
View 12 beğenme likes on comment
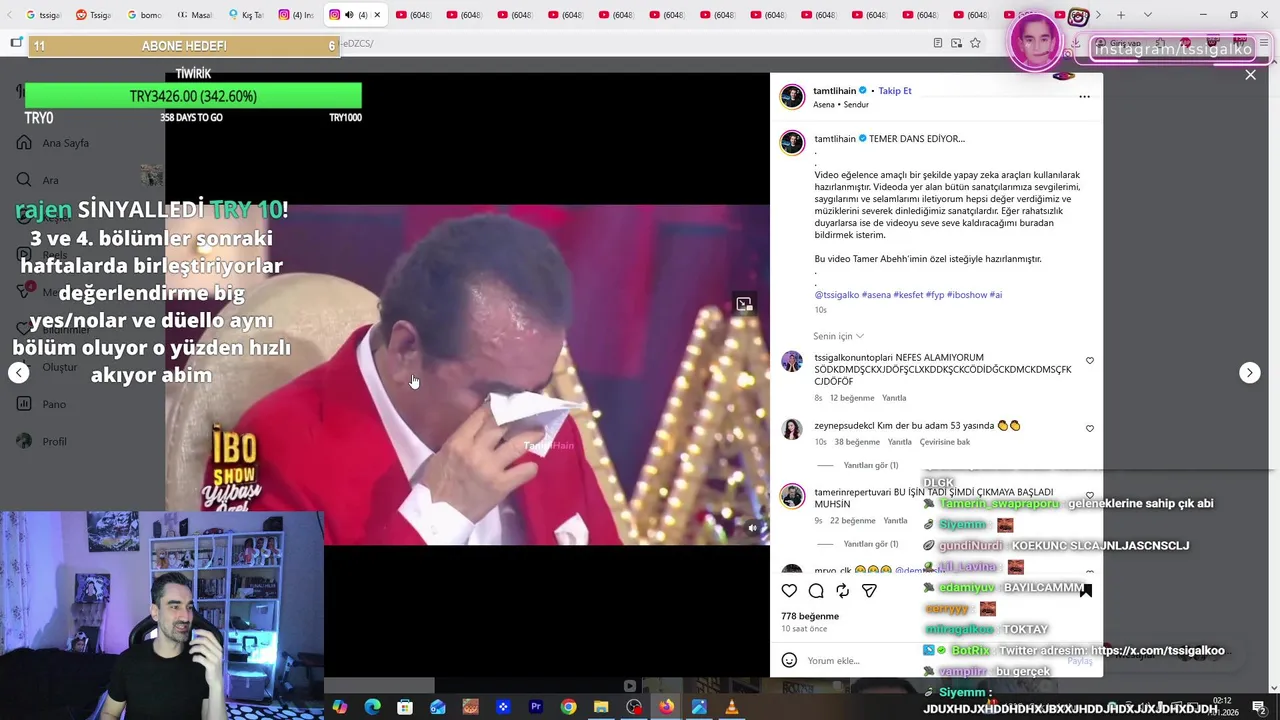[x=852, y=398]
